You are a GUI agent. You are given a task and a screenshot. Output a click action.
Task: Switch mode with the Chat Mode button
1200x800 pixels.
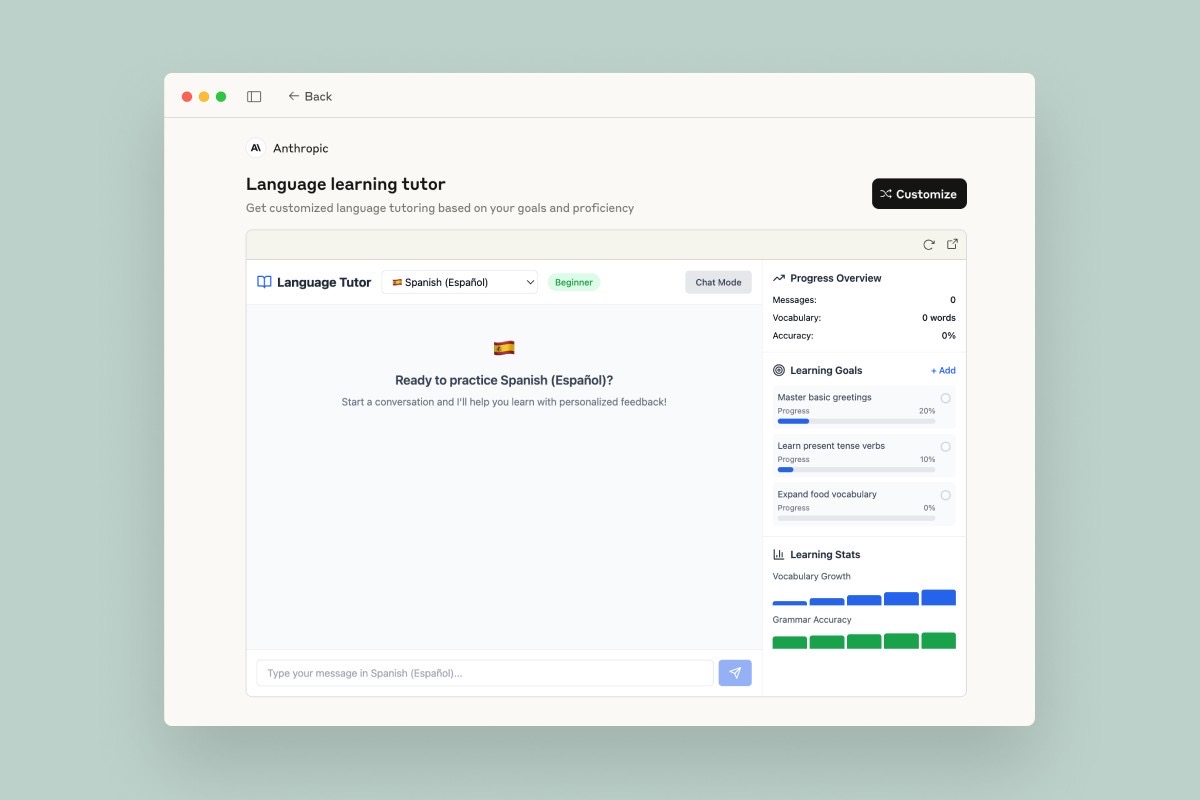tap(718, 282)
